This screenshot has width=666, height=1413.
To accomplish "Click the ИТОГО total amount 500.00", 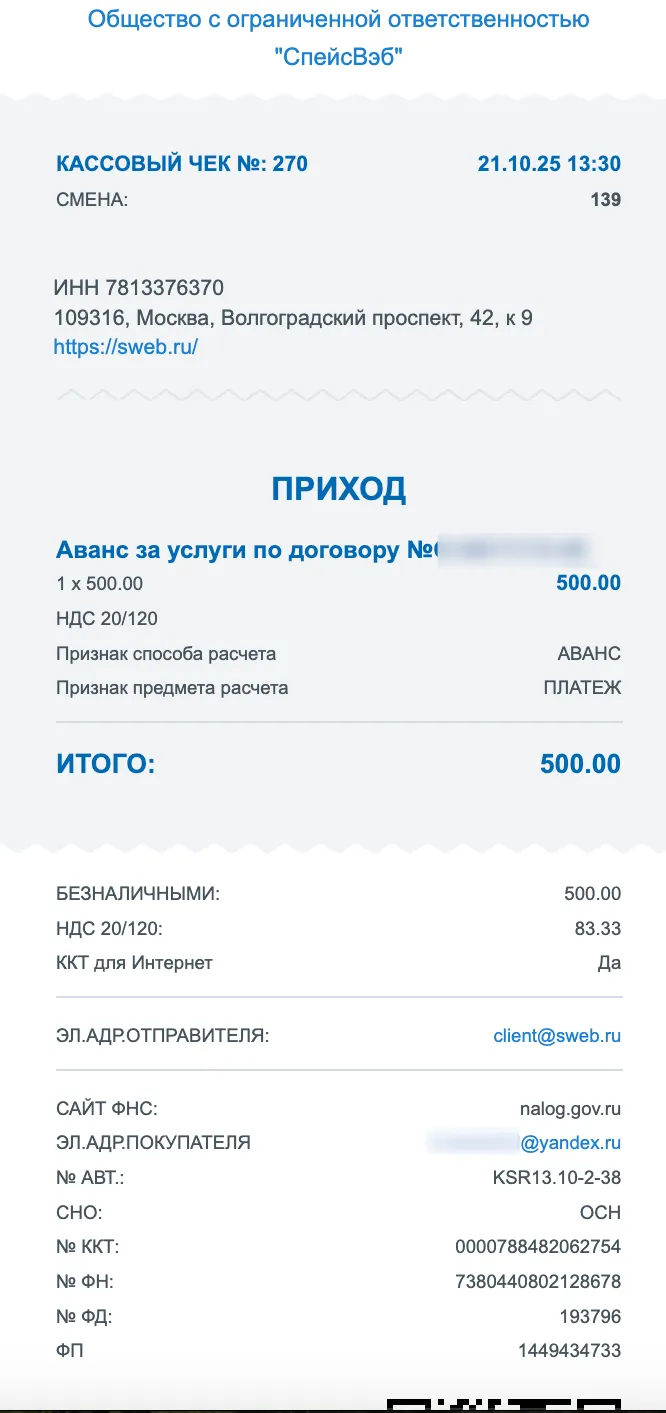I will (580, 765).
